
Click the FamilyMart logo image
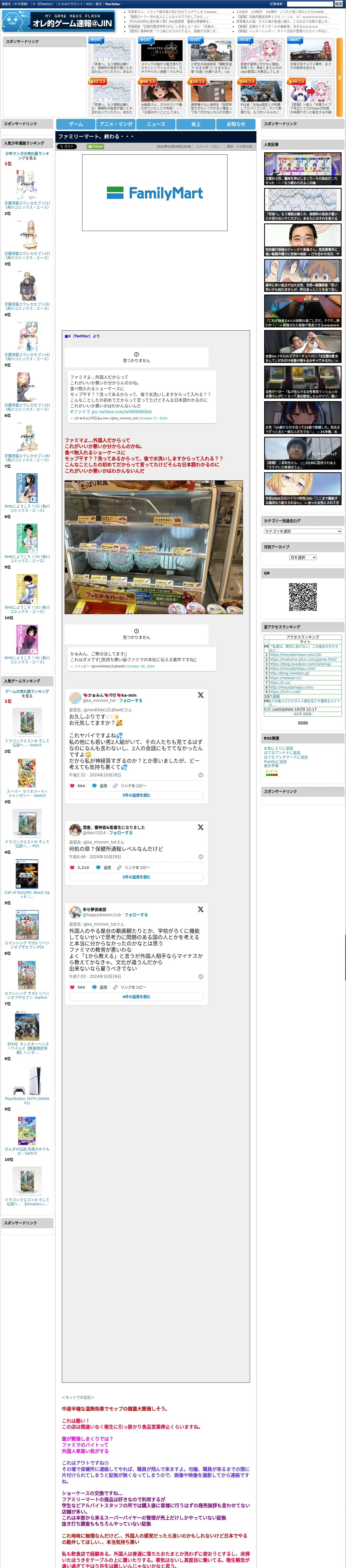155,192
